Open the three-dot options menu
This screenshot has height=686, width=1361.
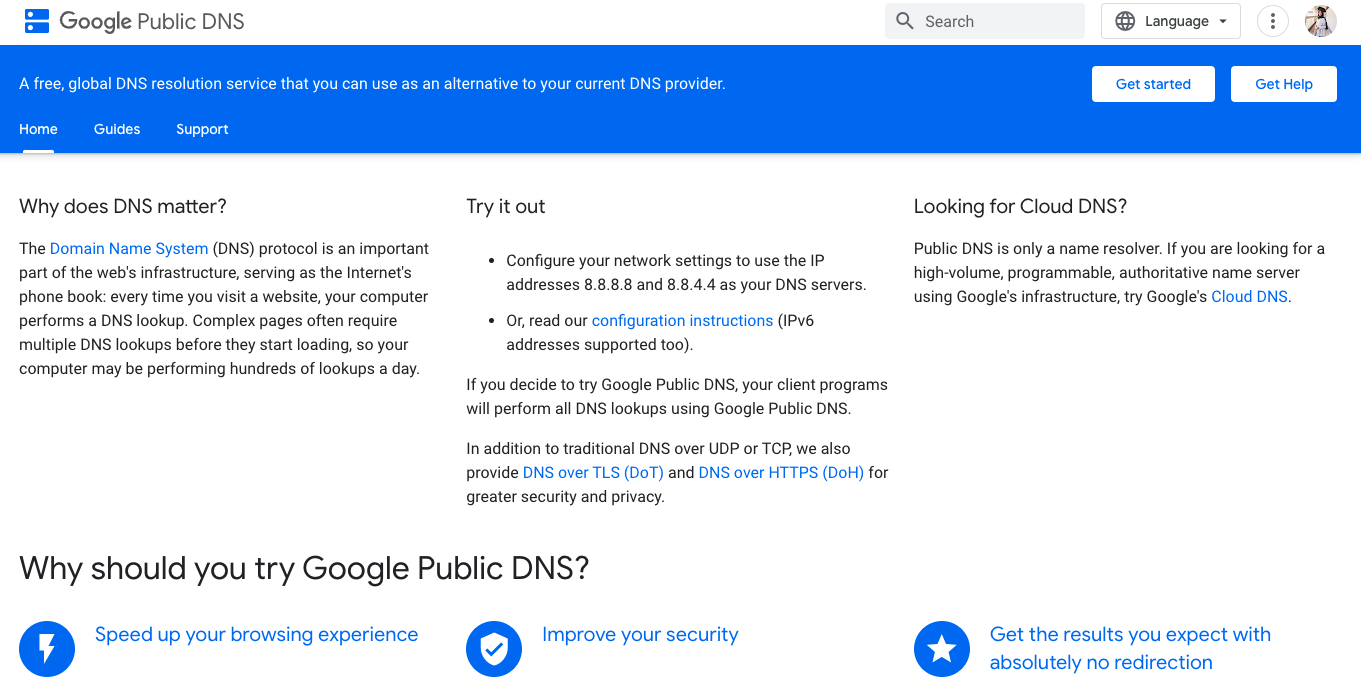[1272, 20]
